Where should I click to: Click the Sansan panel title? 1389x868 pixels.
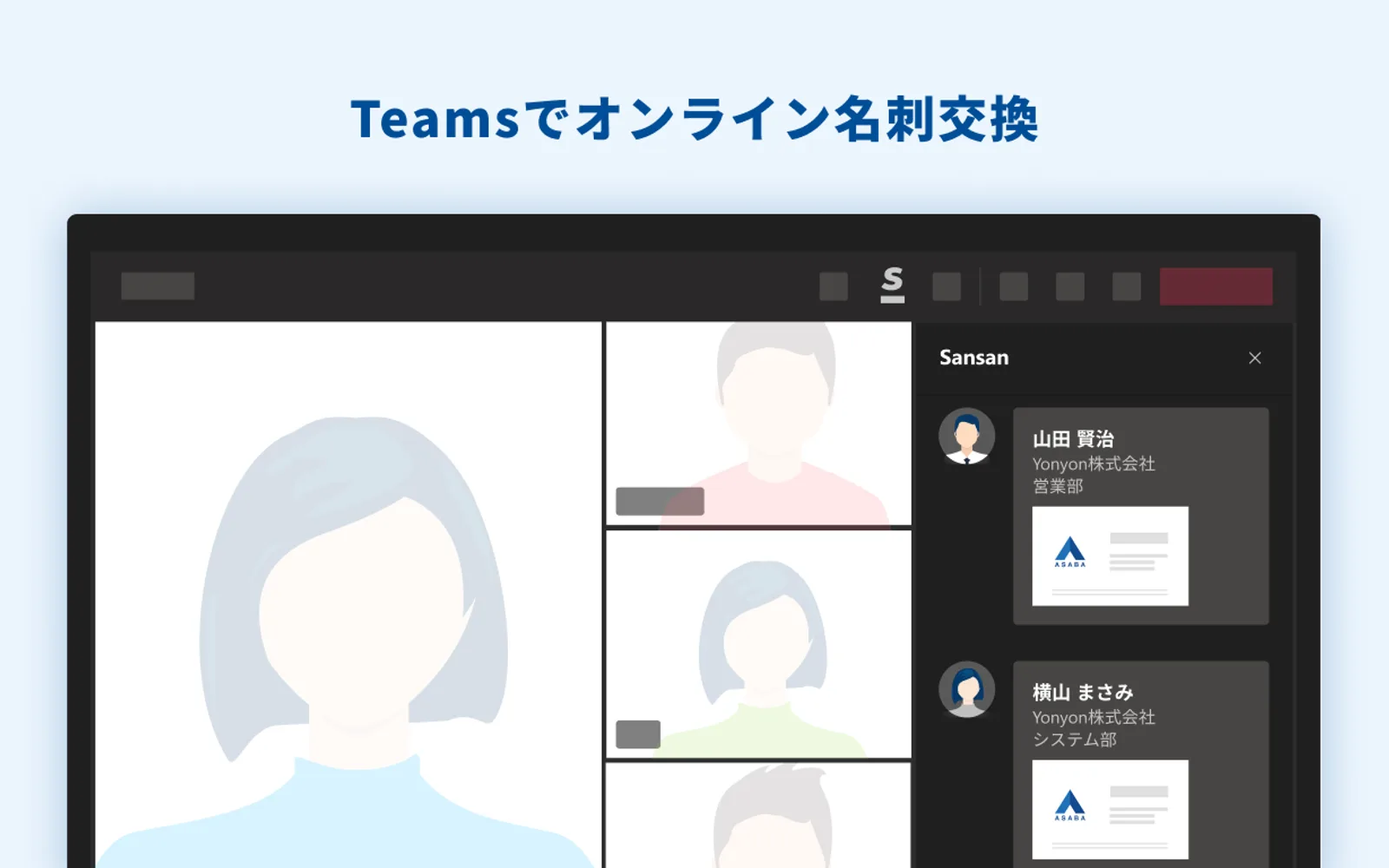(x=974, y=358)
